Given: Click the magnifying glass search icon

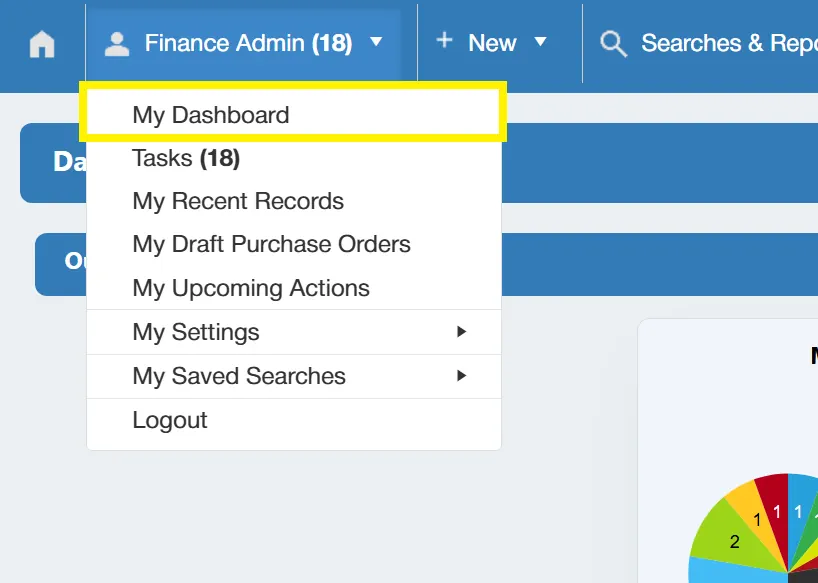Looking at the screenshot, I should click(x=614, y=44).
